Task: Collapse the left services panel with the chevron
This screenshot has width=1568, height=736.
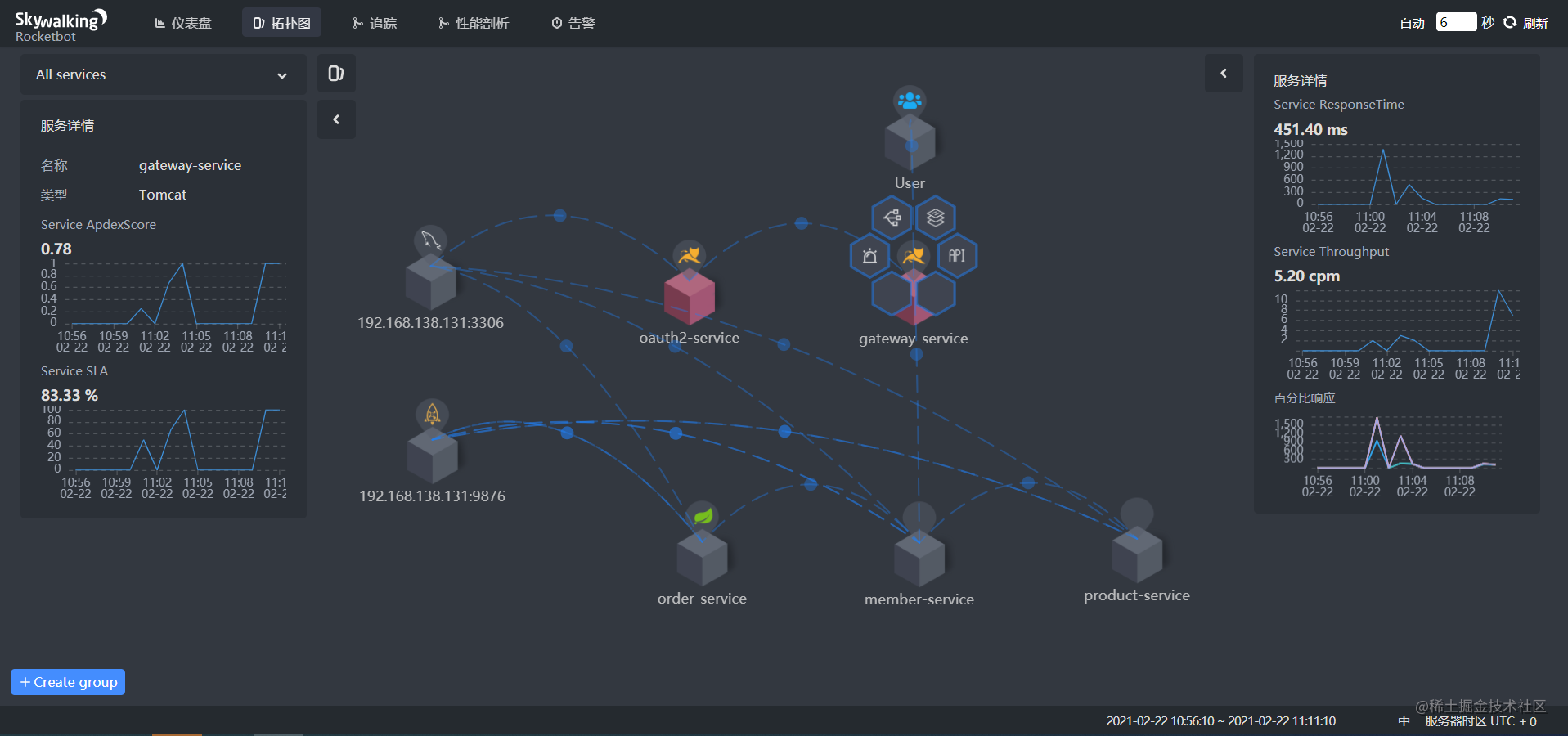Action: click(x=336, y=119)
